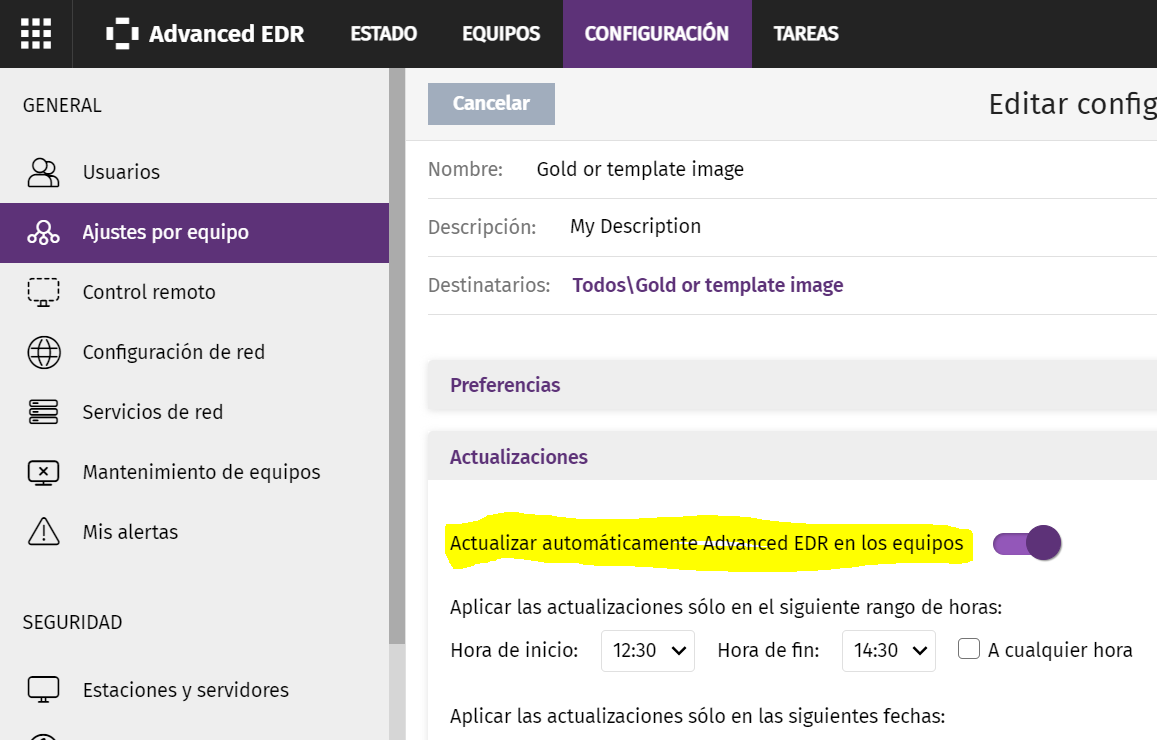
Task: Go to Mis alertas
Action: [x=194, y=532]
